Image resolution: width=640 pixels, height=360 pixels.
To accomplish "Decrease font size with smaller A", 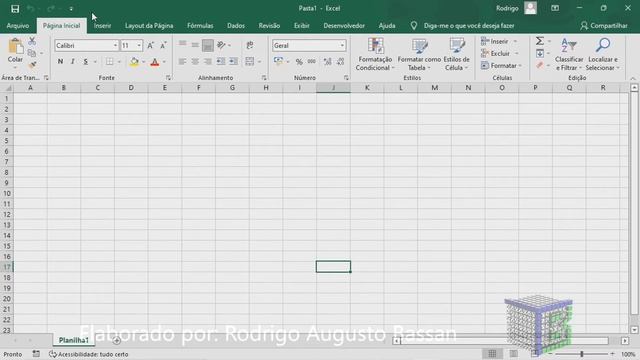I will coord(163,46).
